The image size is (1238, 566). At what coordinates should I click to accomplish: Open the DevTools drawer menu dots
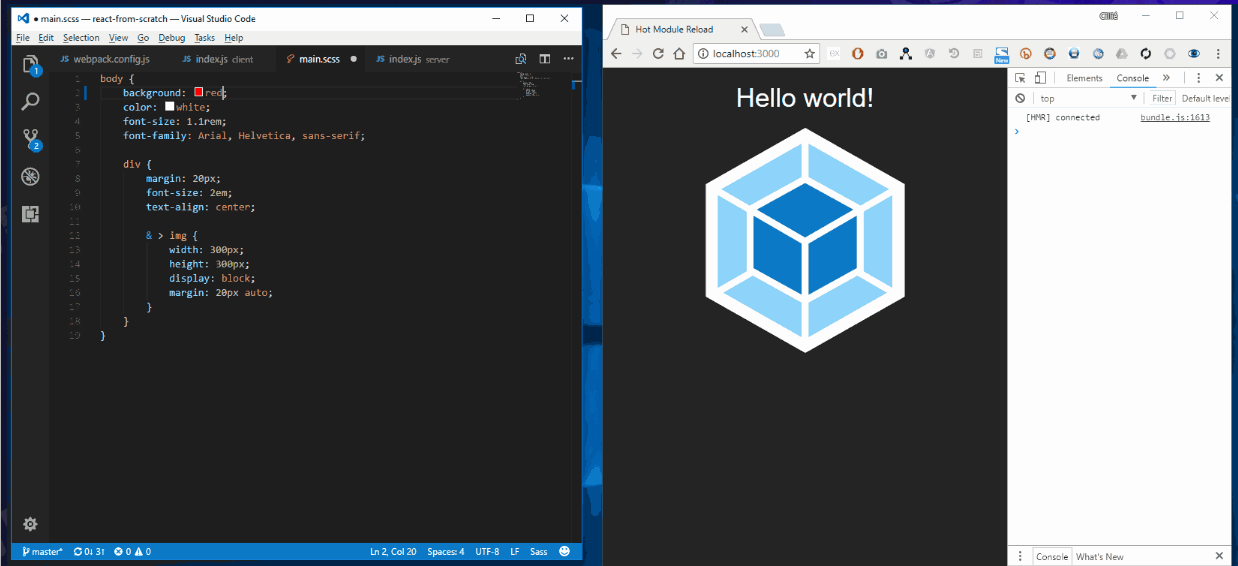[1020, 556]
